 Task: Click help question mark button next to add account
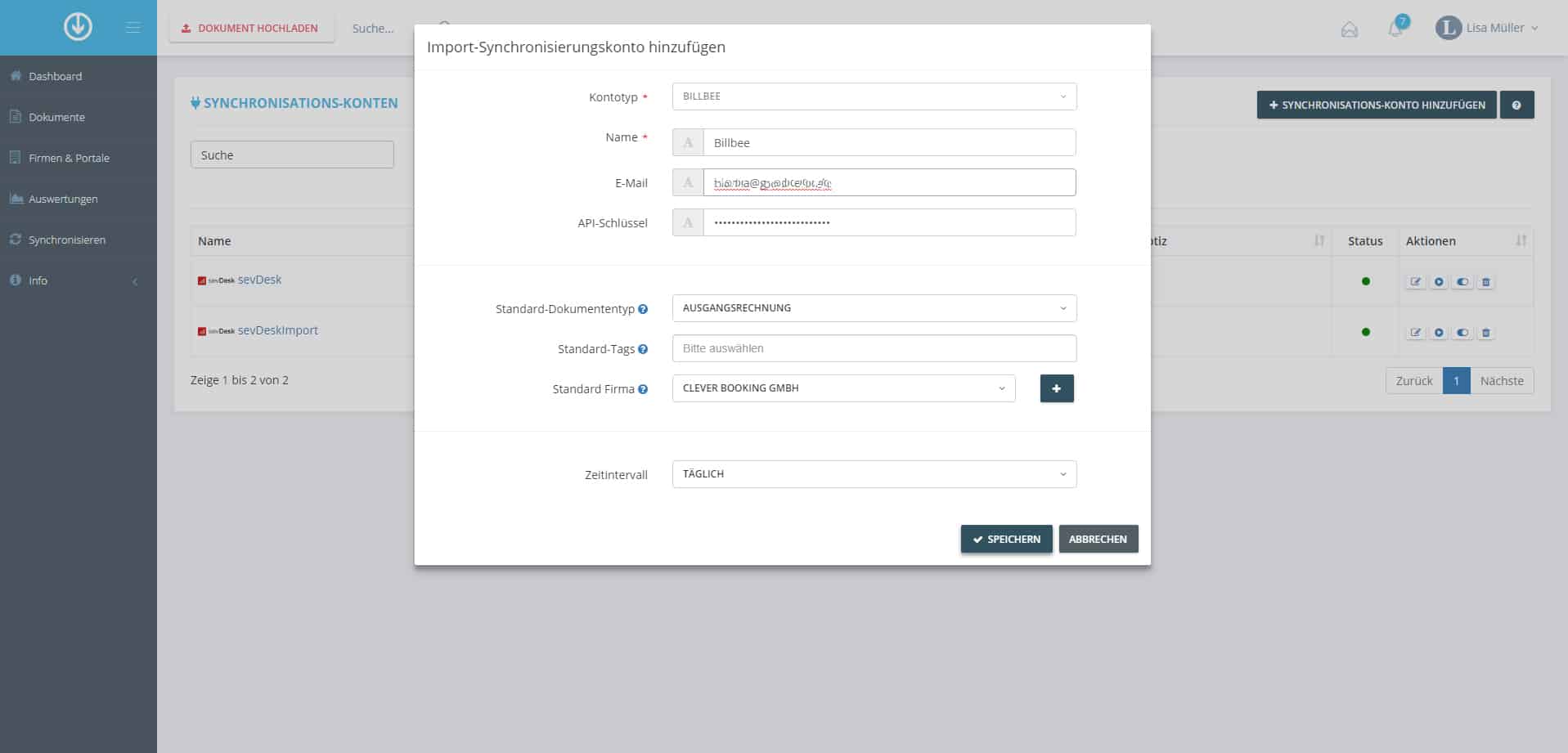point(1516,105)
